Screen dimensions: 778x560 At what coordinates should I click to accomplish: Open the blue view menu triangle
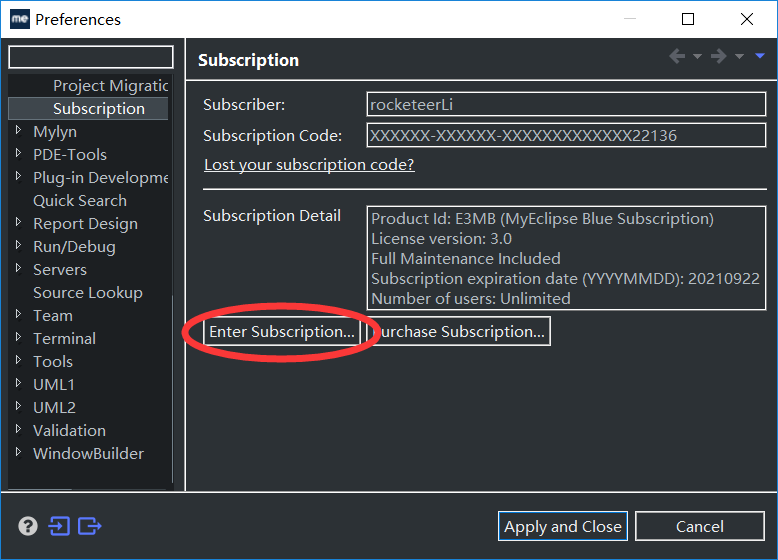(x=760, y=56)
